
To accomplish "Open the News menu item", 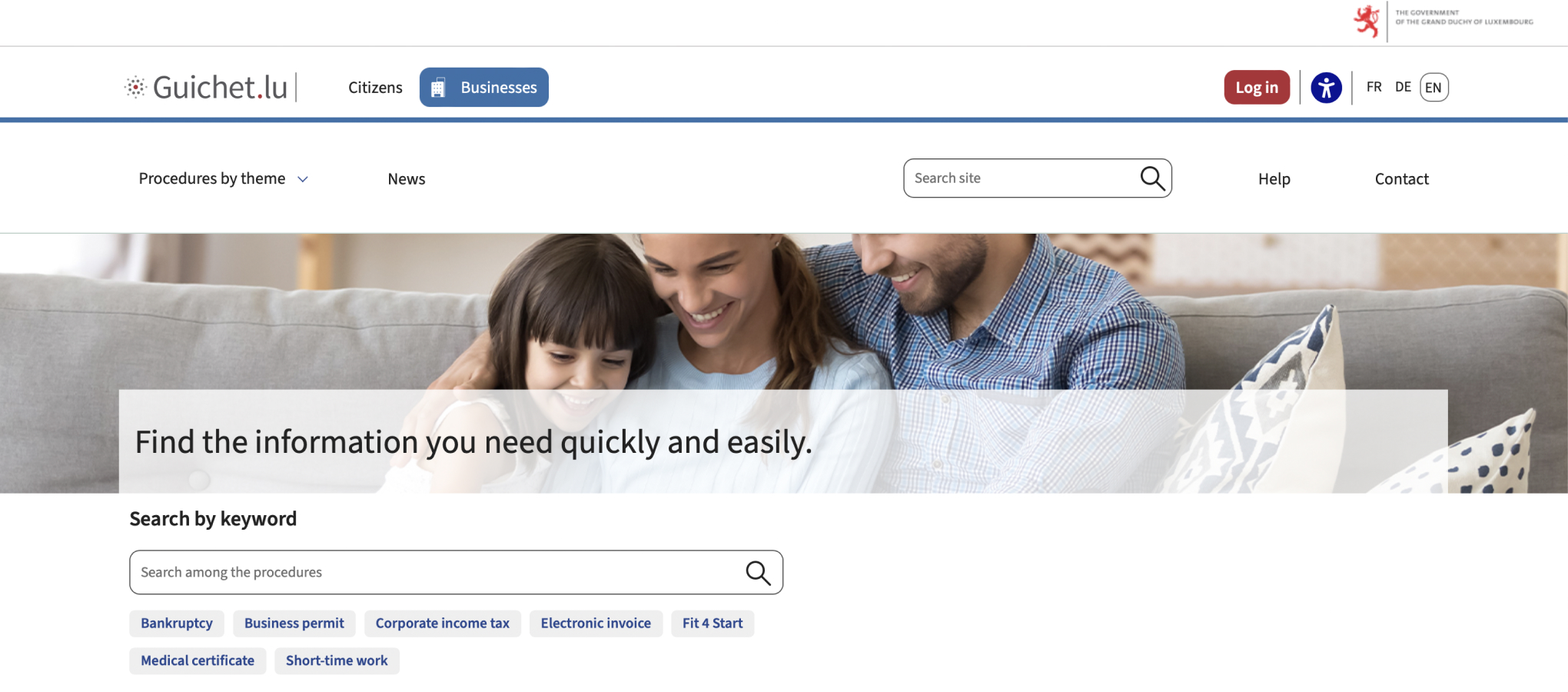I will click(x=407, y=179).
